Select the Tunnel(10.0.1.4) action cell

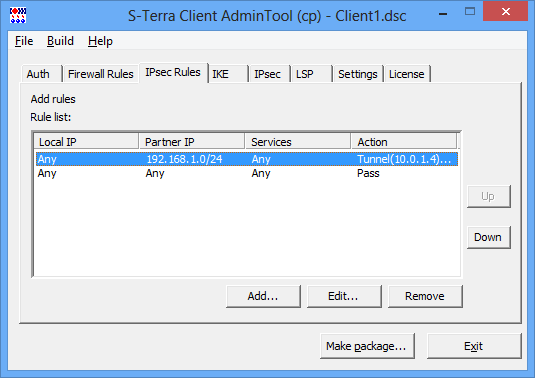coord(404,159)
